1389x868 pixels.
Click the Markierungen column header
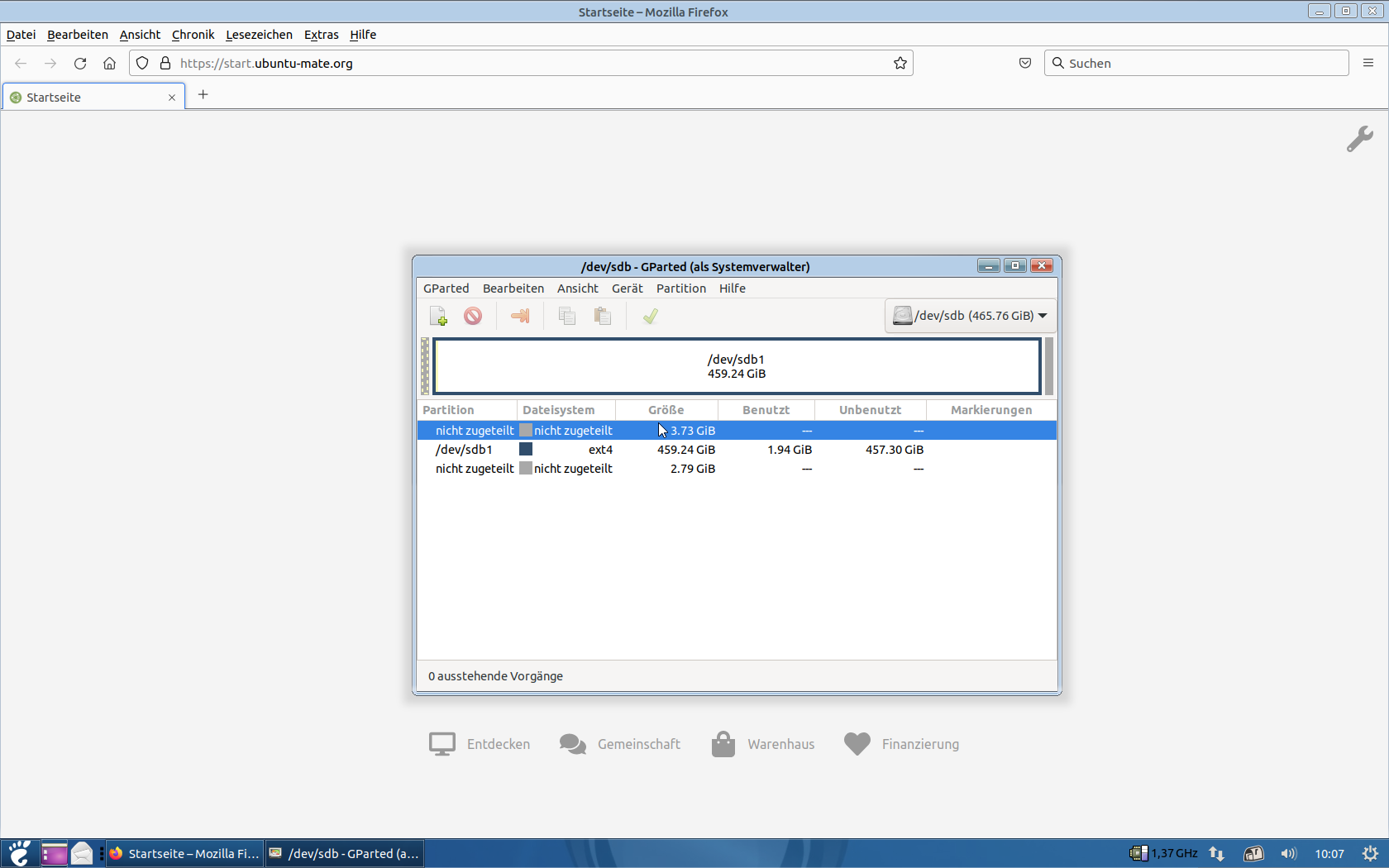(x=991, y=410)
